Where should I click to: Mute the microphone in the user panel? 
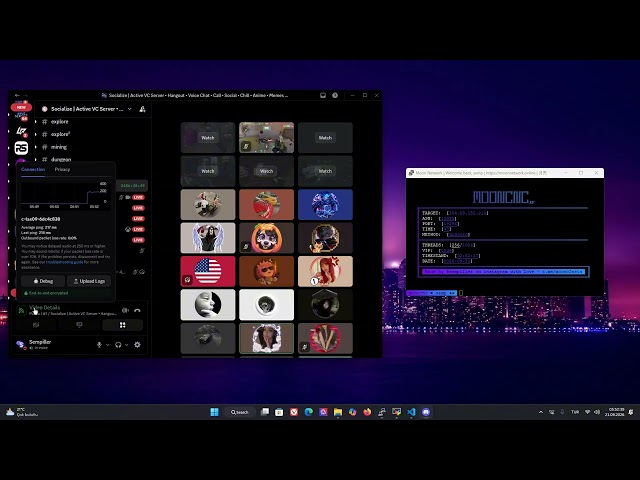coord(99,345)
